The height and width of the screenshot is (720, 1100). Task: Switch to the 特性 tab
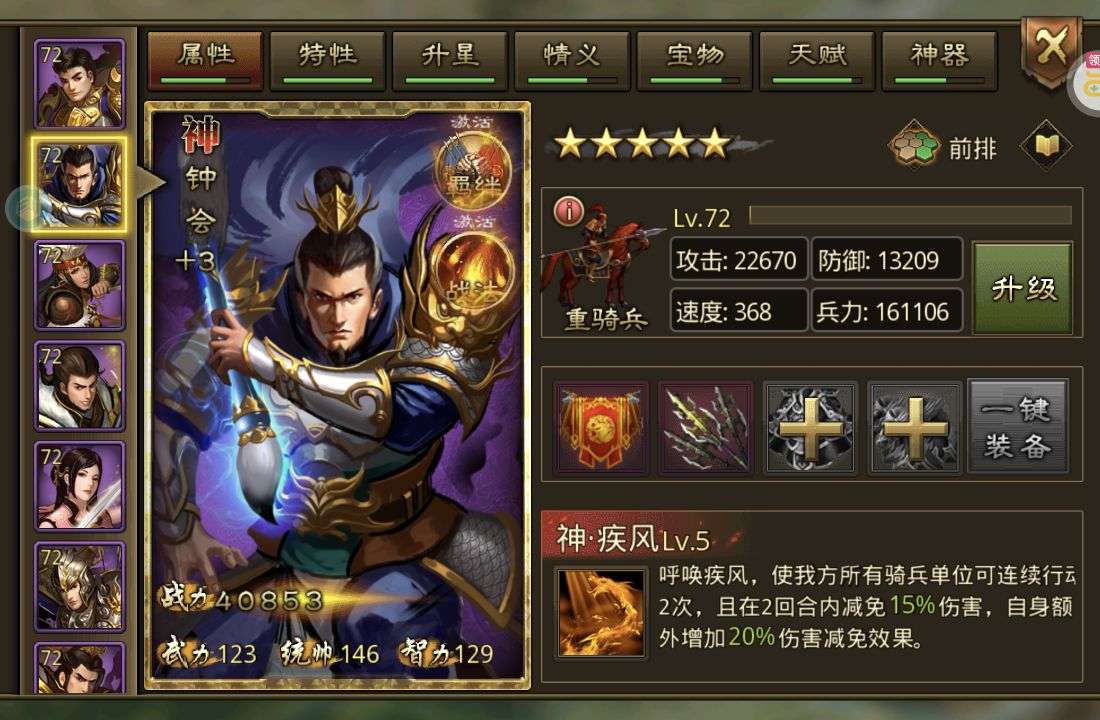click(328, 60)
